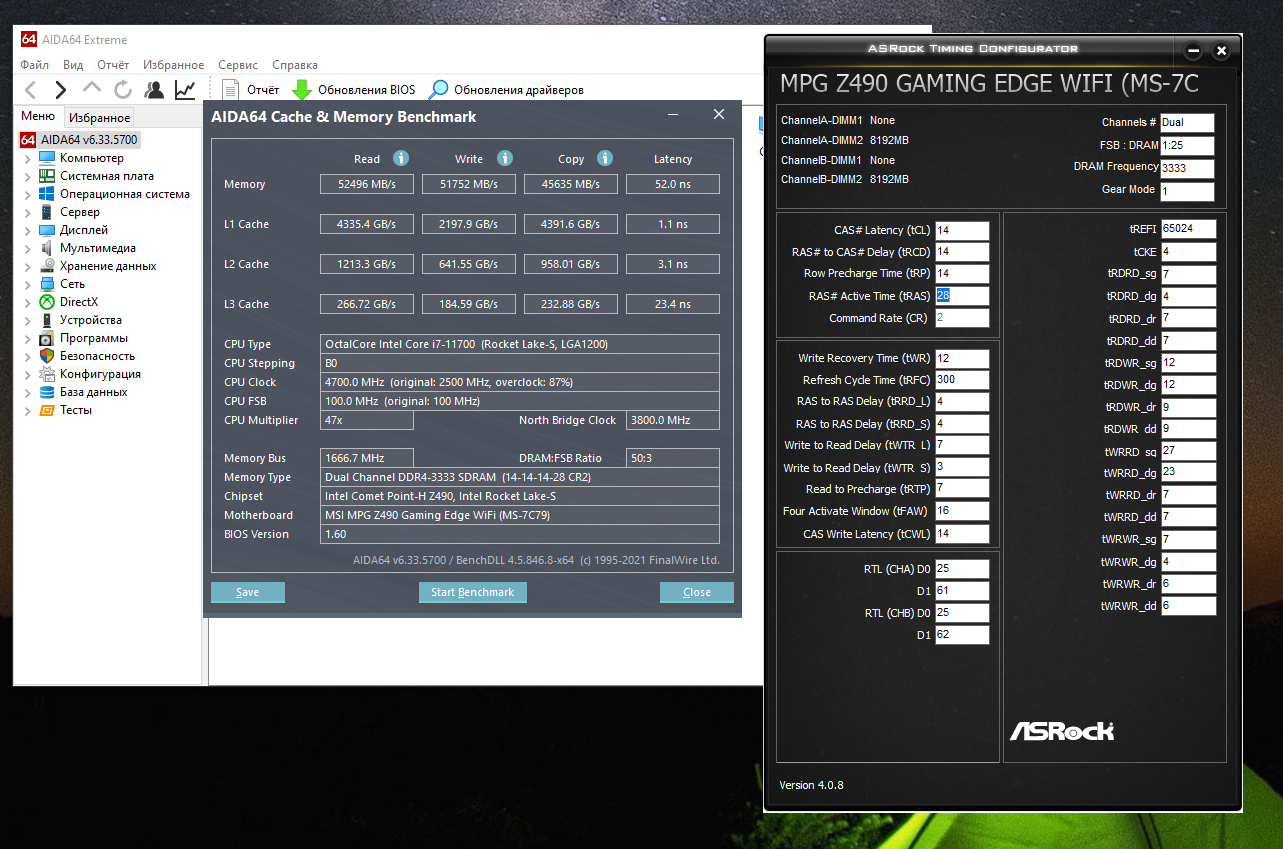Open the Отчёт menu in the menu bar
The width and height of the screenshot is (1283, 849).
(x=113, y=65)
